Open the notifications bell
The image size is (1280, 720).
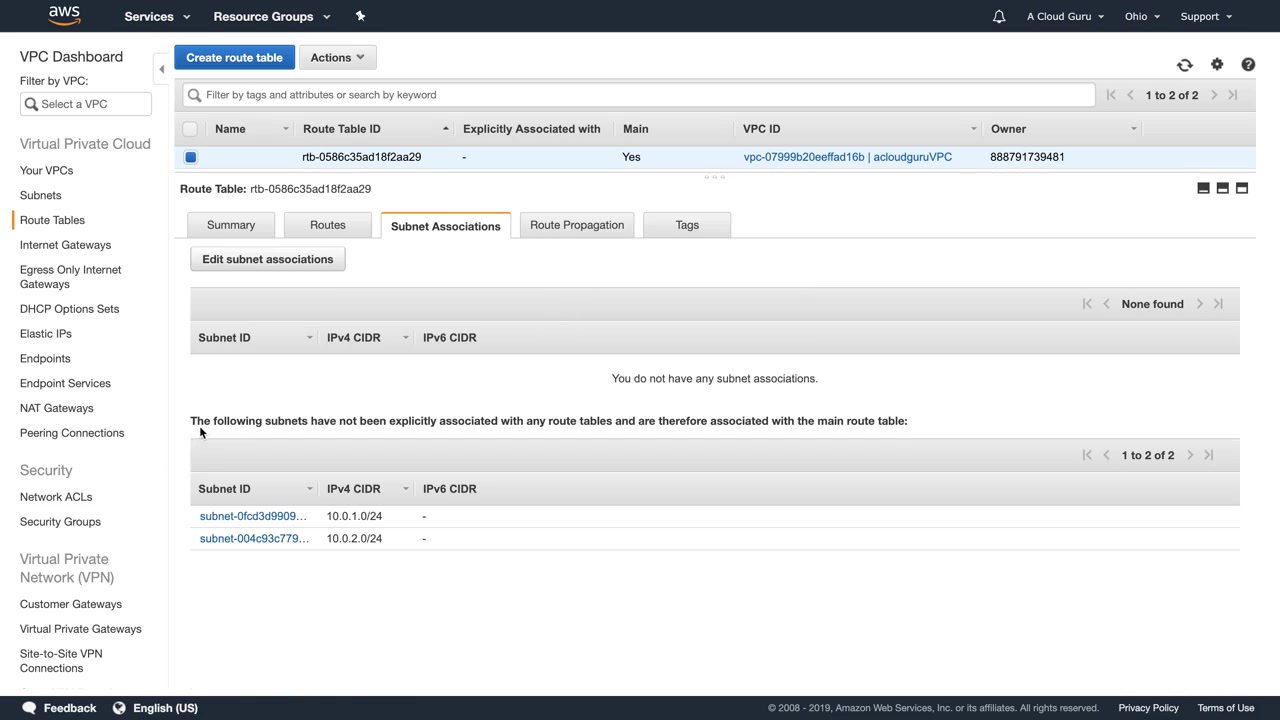(998, 16)
